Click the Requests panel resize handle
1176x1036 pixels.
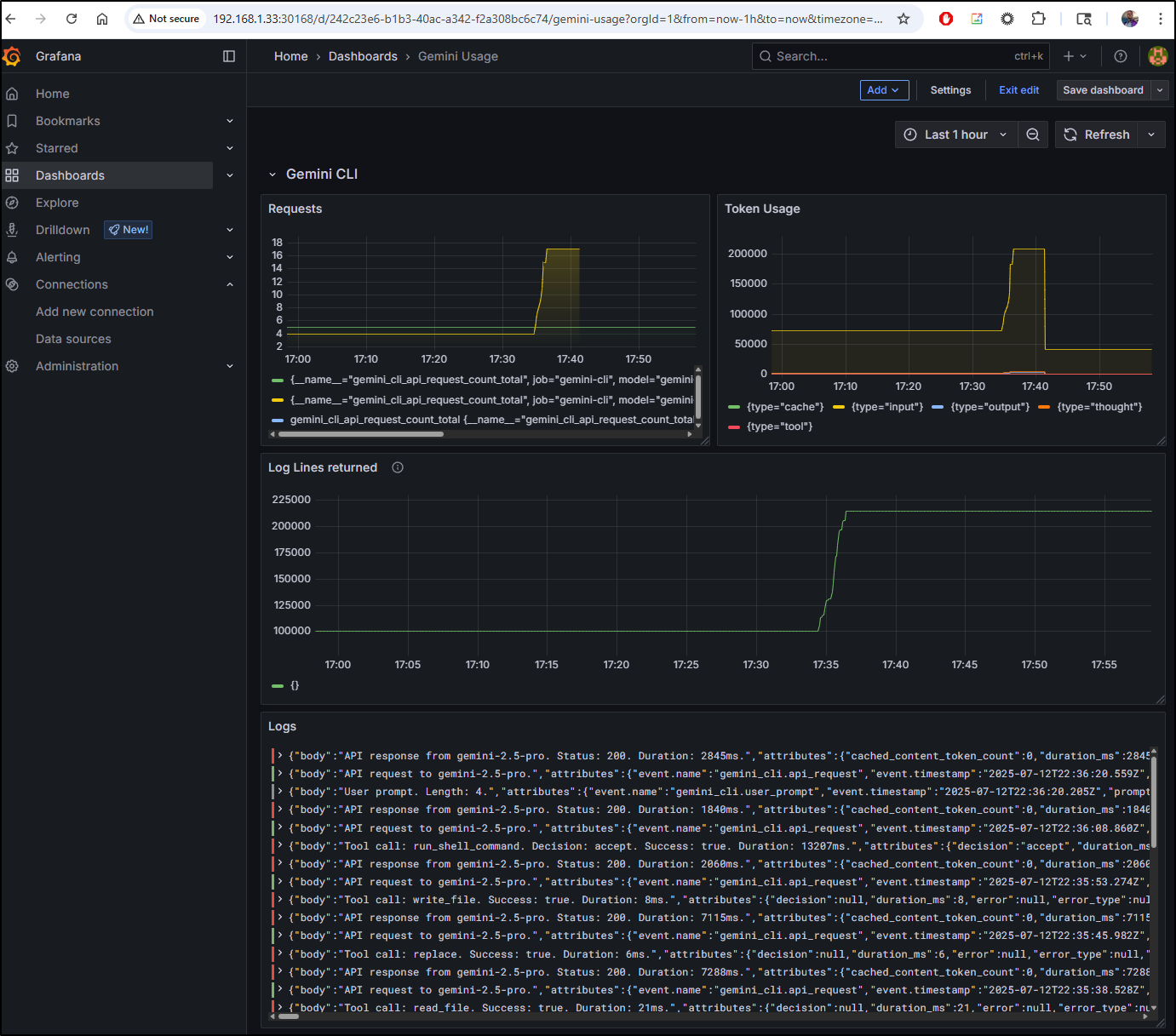coord(704,440)
